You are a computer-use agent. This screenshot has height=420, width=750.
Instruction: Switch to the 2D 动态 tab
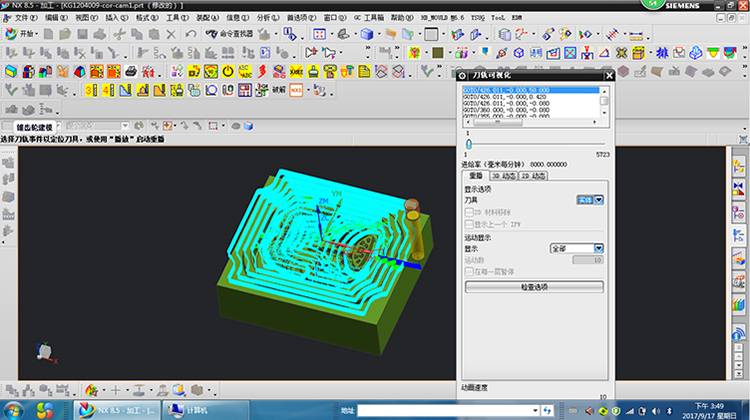pos(533,176)
